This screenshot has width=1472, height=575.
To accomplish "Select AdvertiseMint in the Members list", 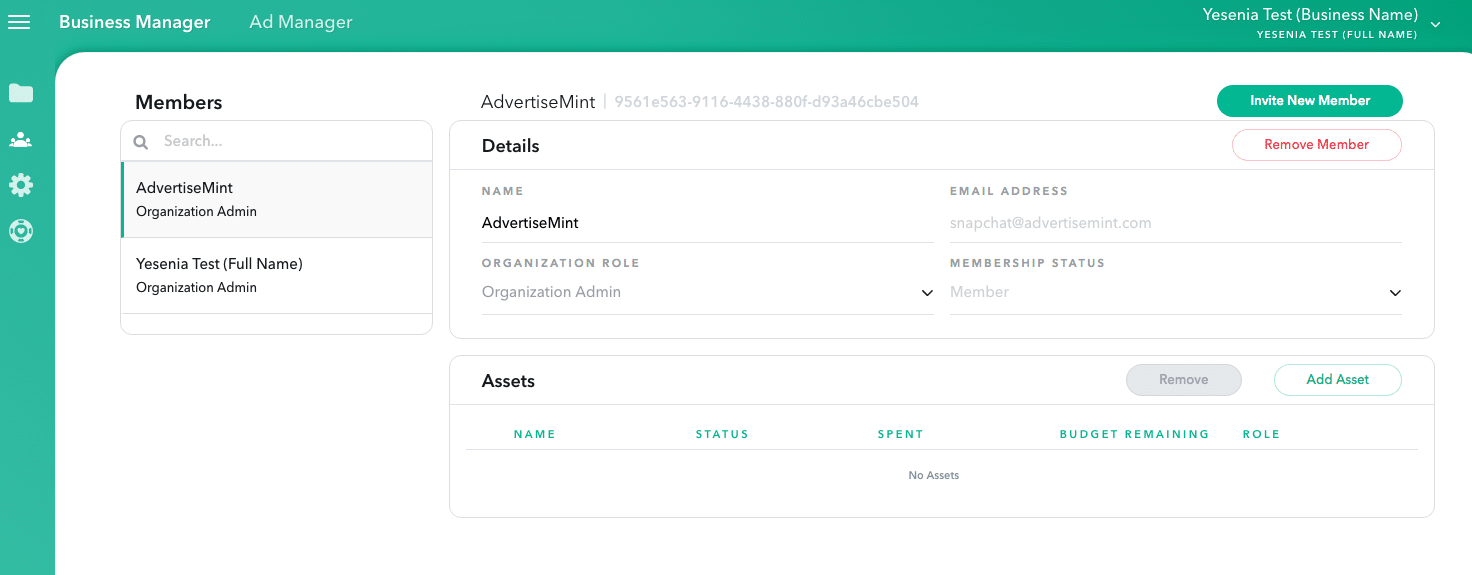I will pos(277,199).
